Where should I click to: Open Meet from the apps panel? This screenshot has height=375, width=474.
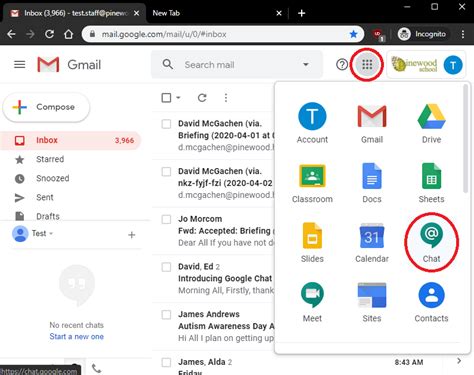coord(312,302)
